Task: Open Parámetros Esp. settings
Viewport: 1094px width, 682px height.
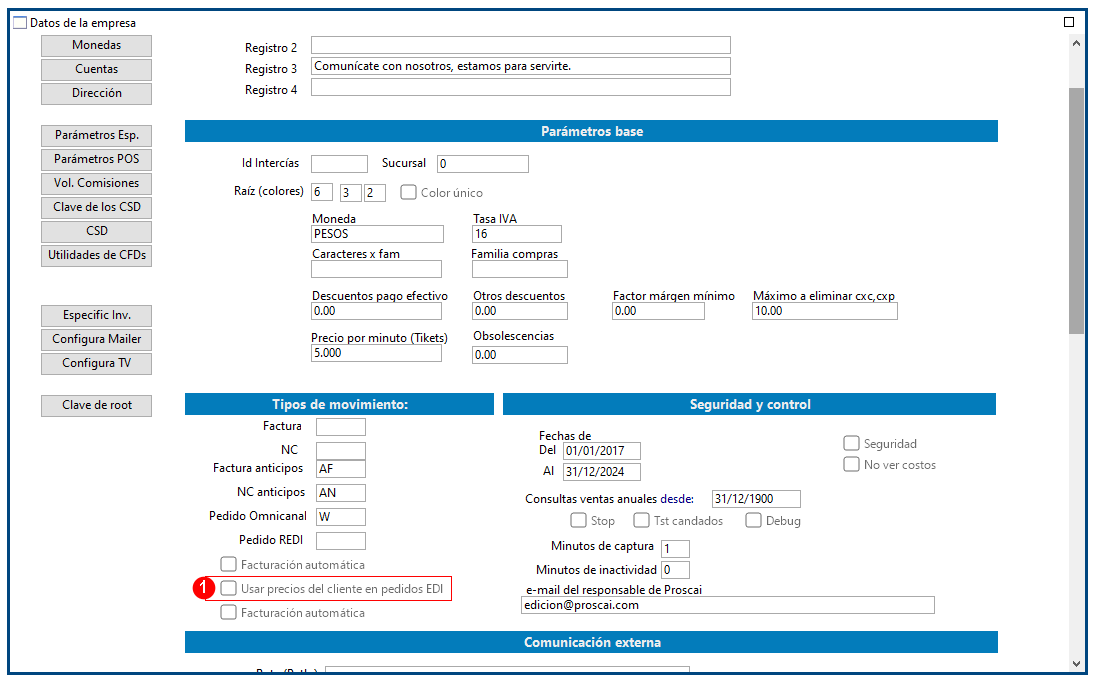Action: point(96,135)
